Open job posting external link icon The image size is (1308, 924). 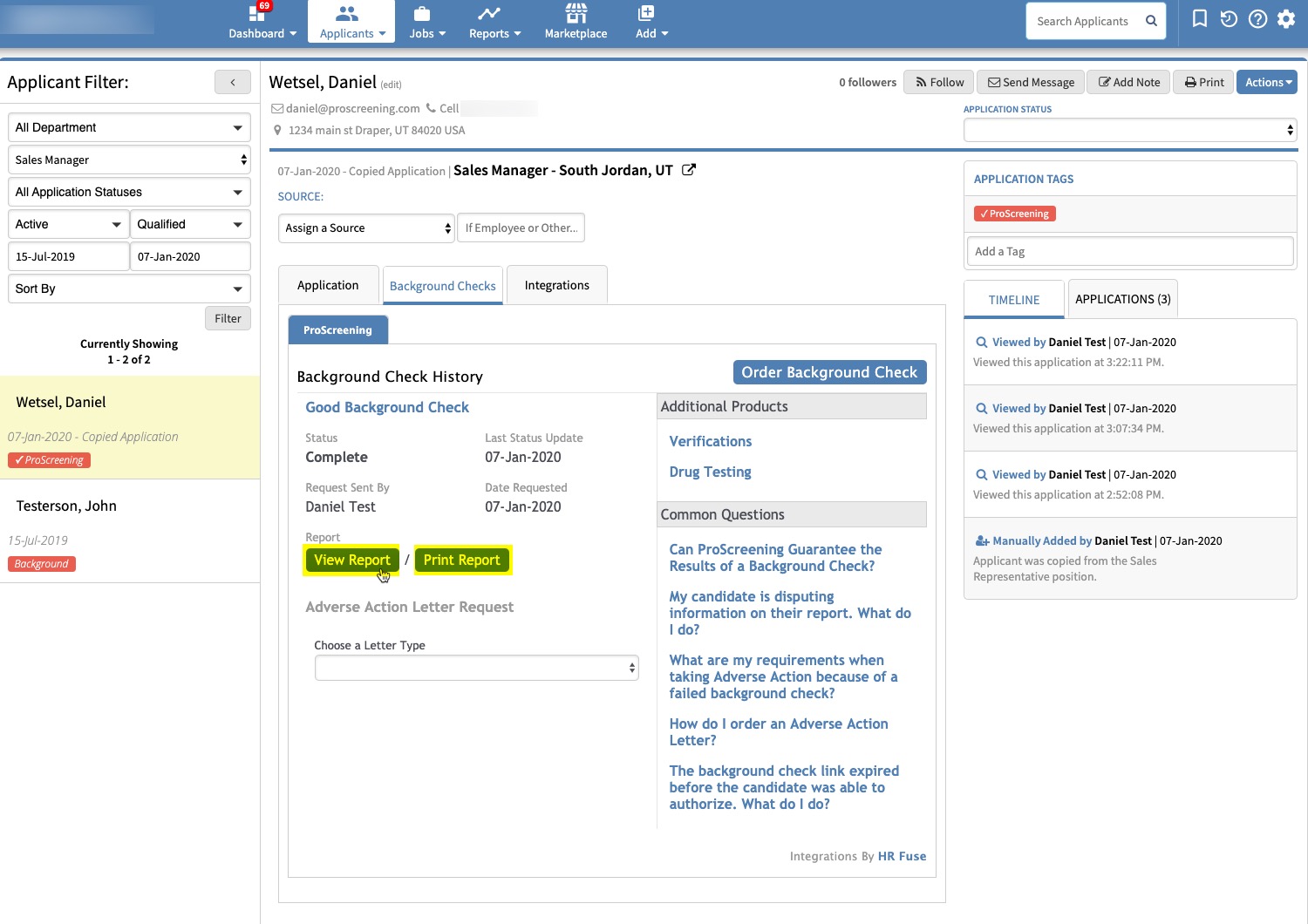[x=689, y=170]
